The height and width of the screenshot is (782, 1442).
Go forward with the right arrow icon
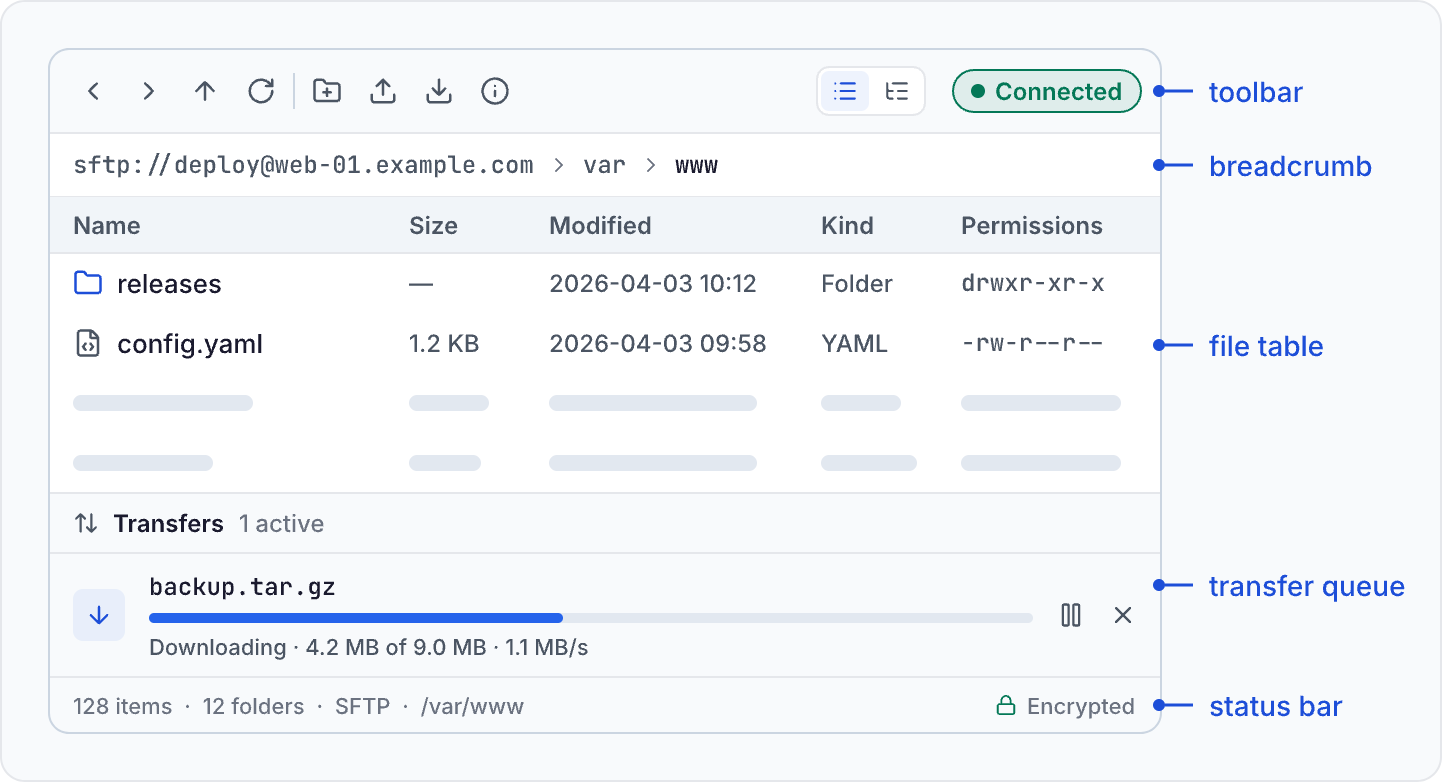coord(149,92)
